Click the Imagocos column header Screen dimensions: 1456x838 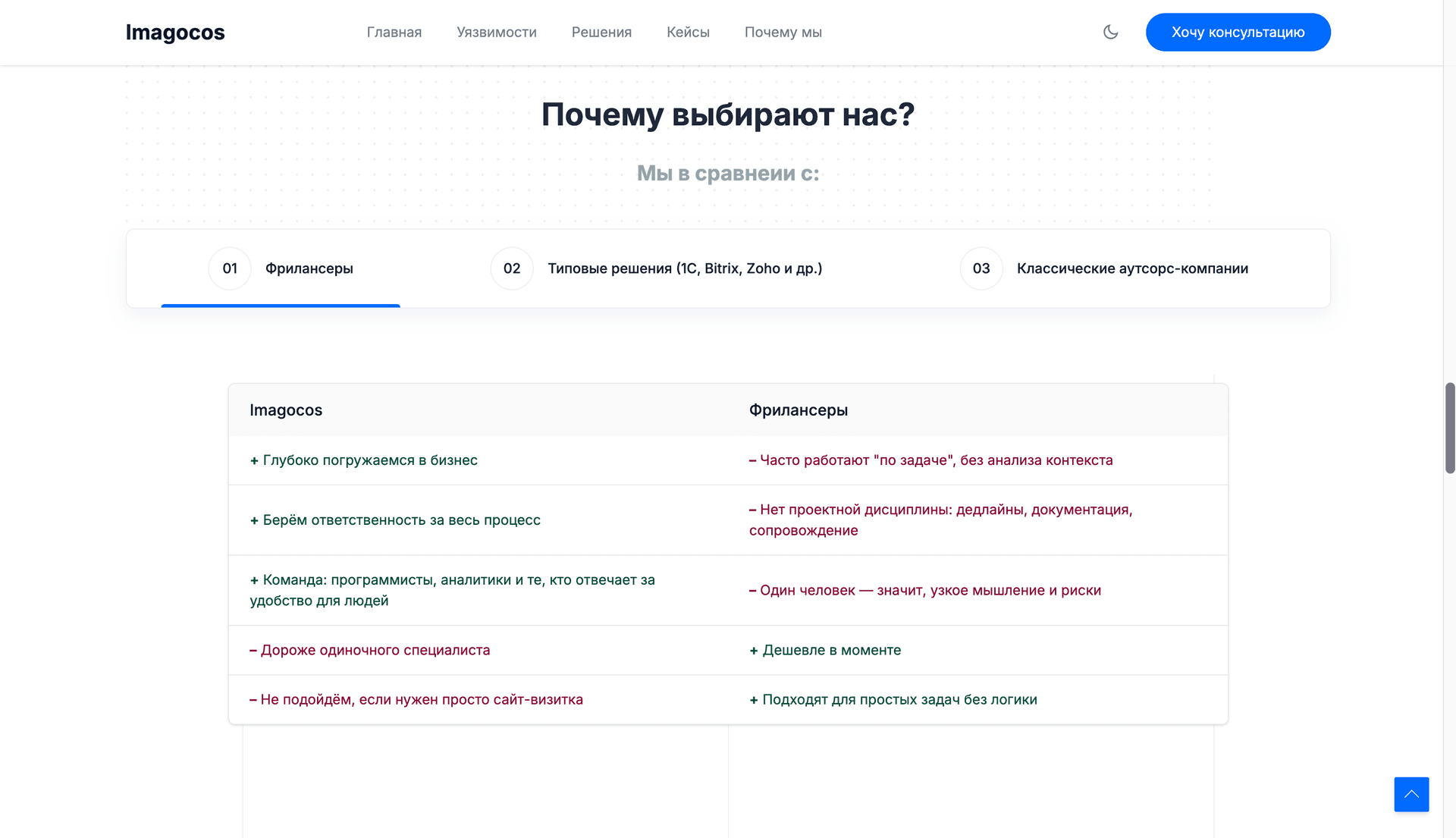point(286,410)
